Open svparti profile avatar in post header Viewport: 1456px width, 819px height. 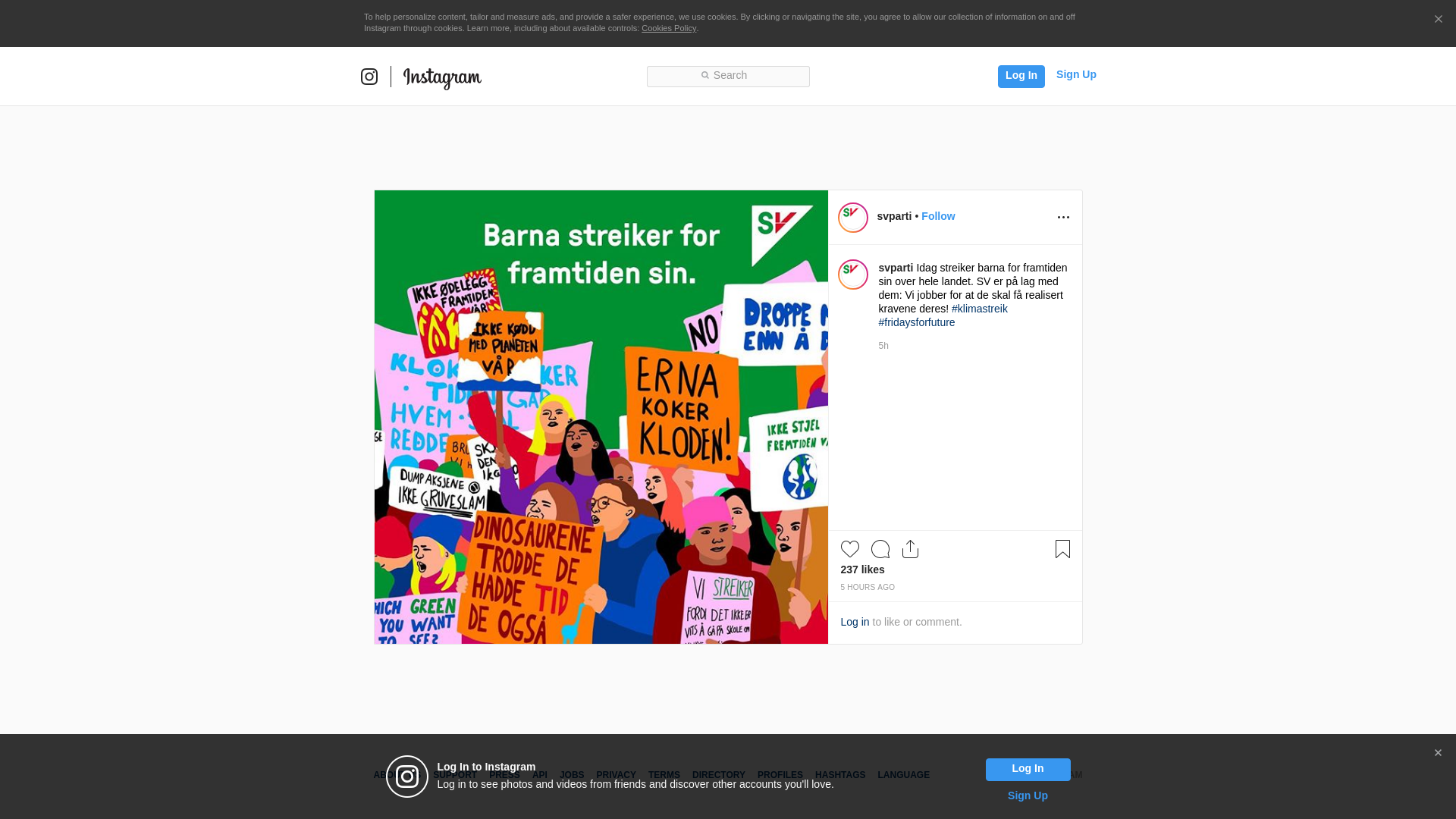tap(853, 218)
